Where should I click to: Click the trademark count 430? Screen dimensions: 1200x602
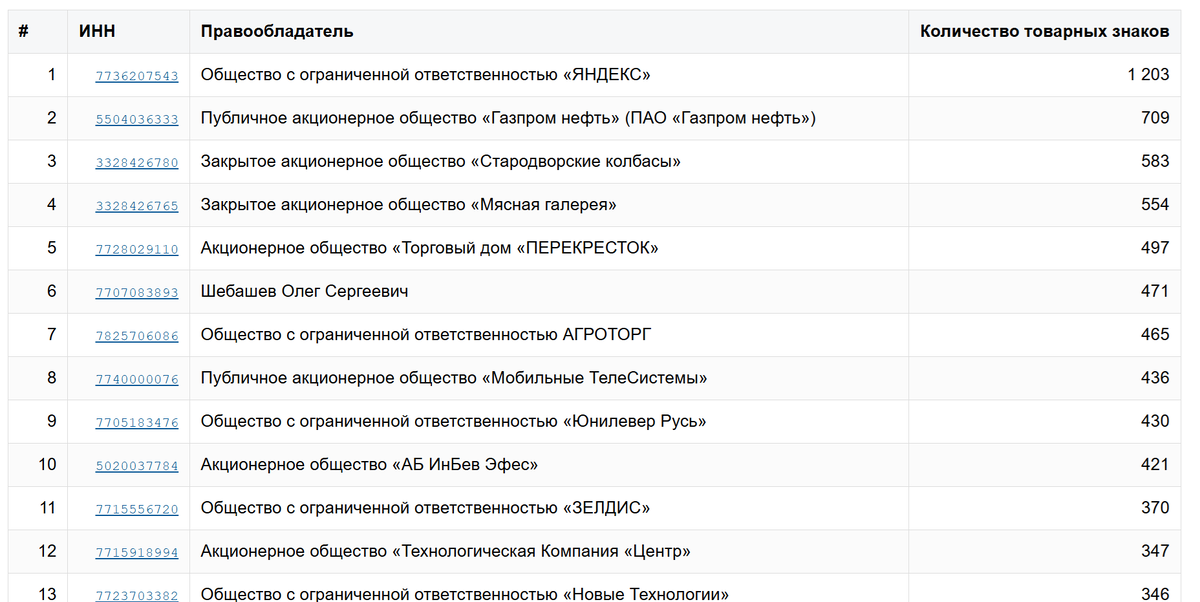(x=1155, y=421)
